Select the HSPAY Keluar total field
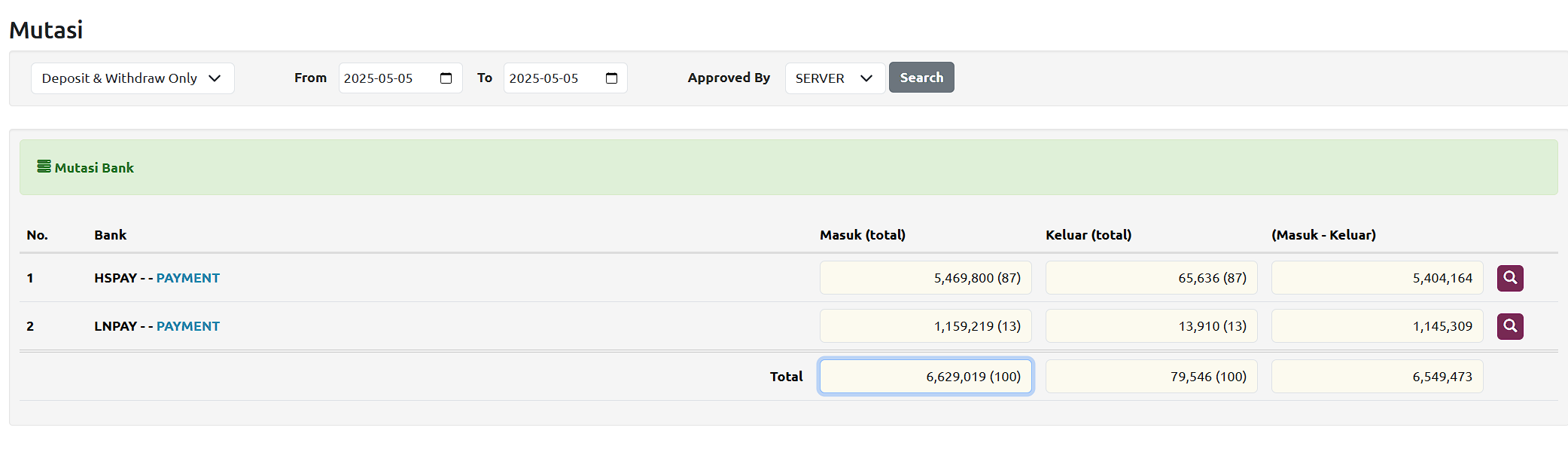Screen dimensions: 1568x452 coord(1151,278)
